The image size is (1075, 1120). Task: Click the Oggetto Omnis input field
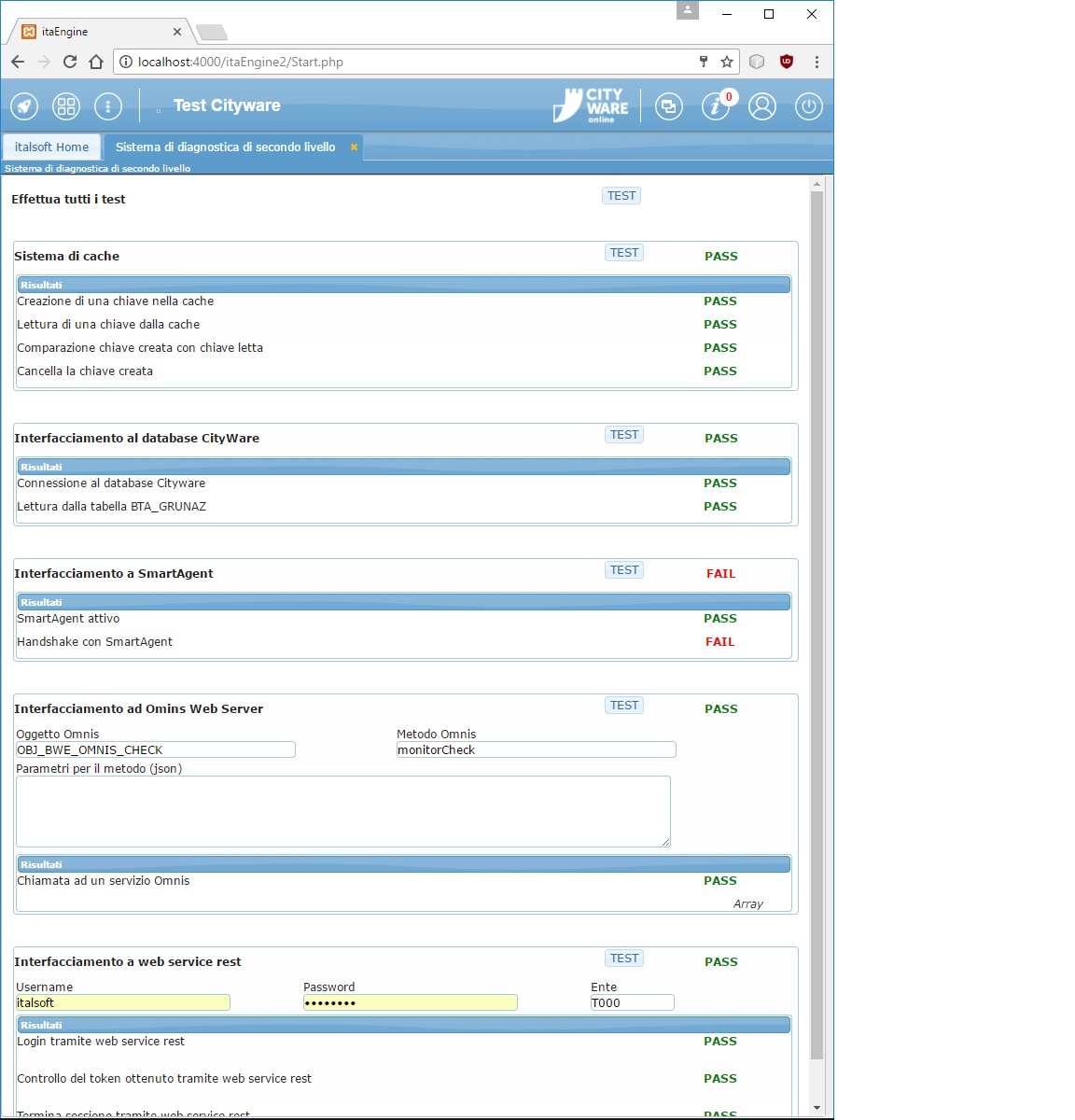[x=155, y=750]
